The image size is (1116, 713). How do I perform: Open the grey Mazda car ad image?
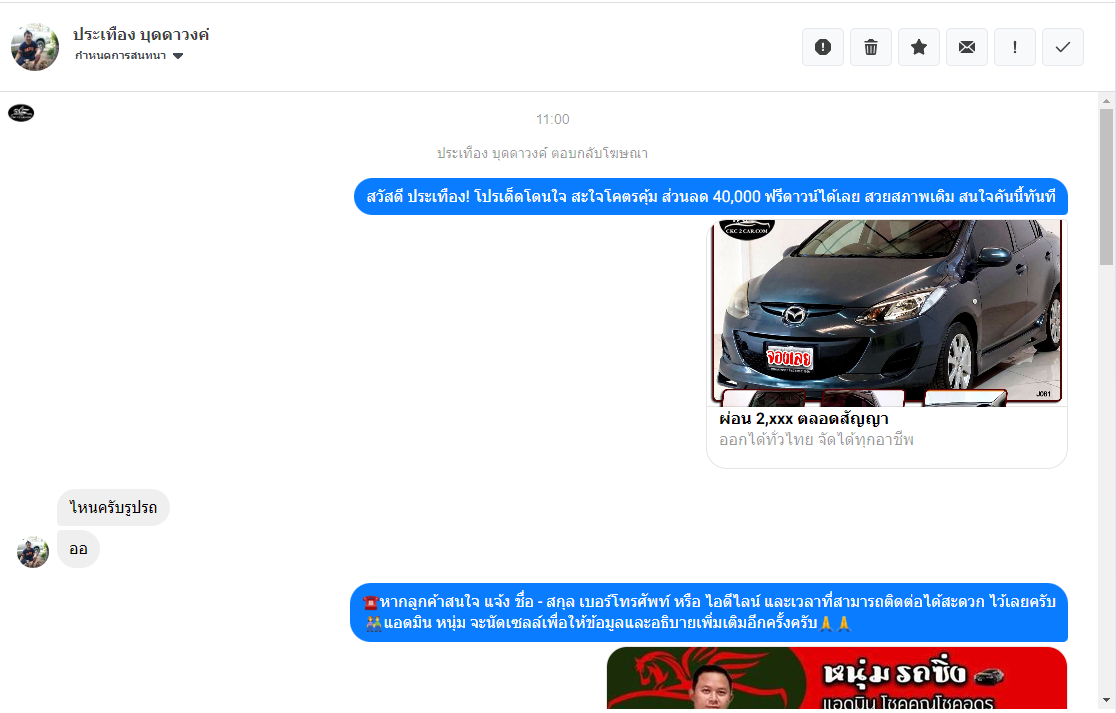(887, 312)
